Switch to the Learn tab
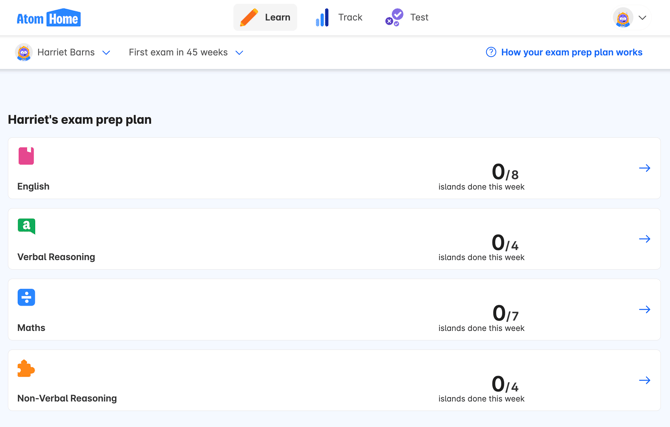The height and width of the screenshot is (427, 670). [265, 17]
